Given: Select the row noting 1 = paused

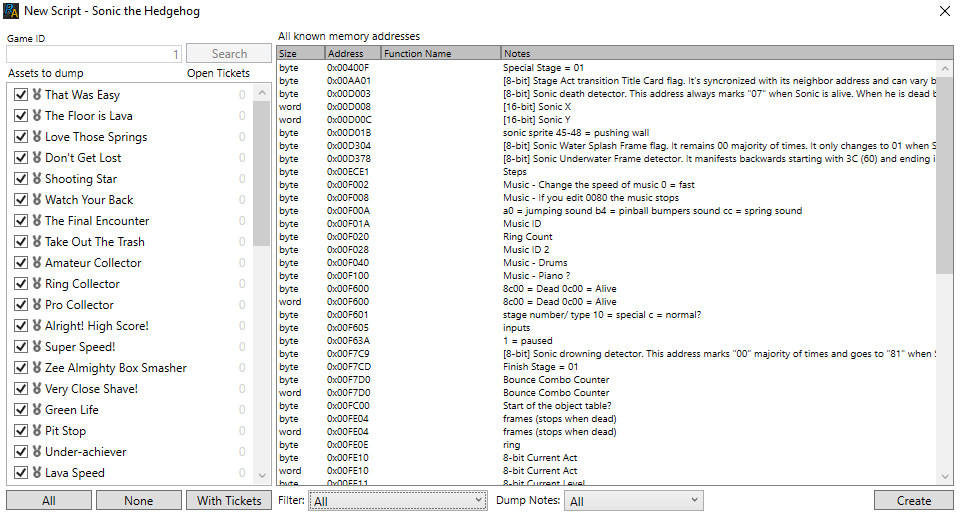Looking at the screenshot, I should click(606, 341).
